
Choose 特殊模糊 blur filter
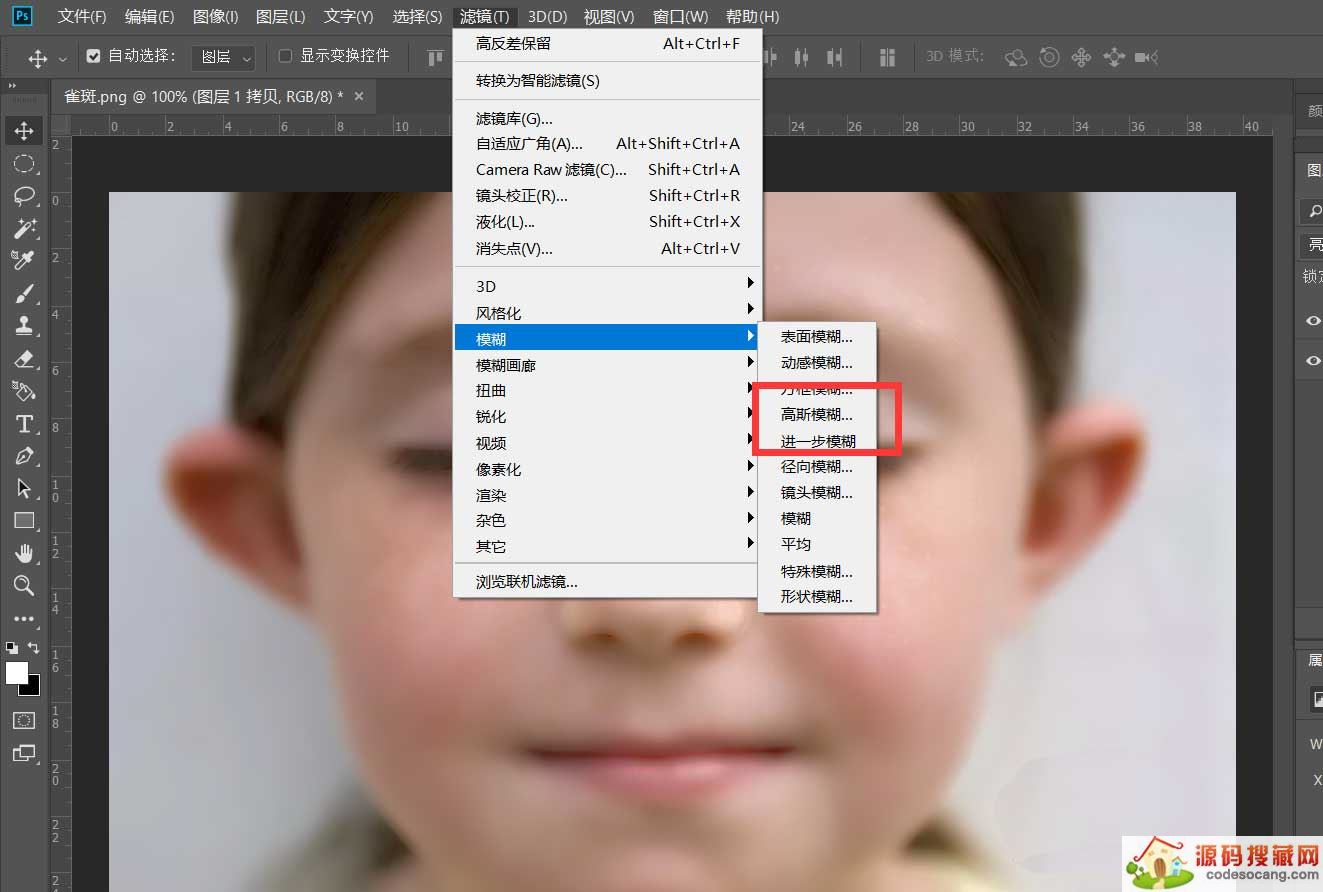[817, 571]
